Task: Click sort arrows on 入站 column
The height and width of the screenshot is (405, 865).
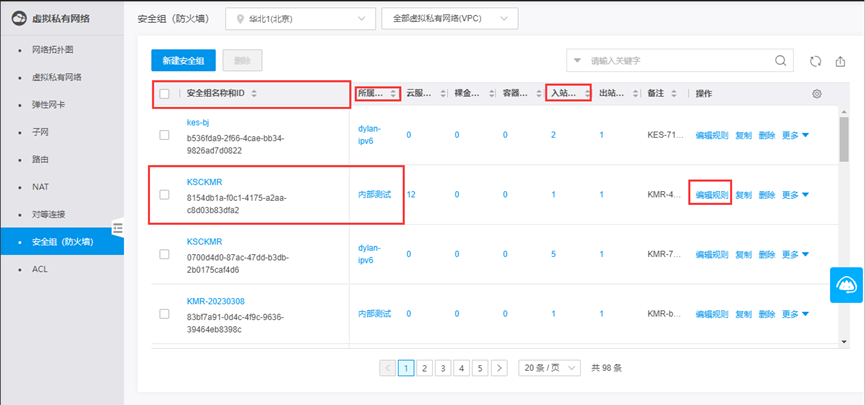Action: [x=587, y=94]
